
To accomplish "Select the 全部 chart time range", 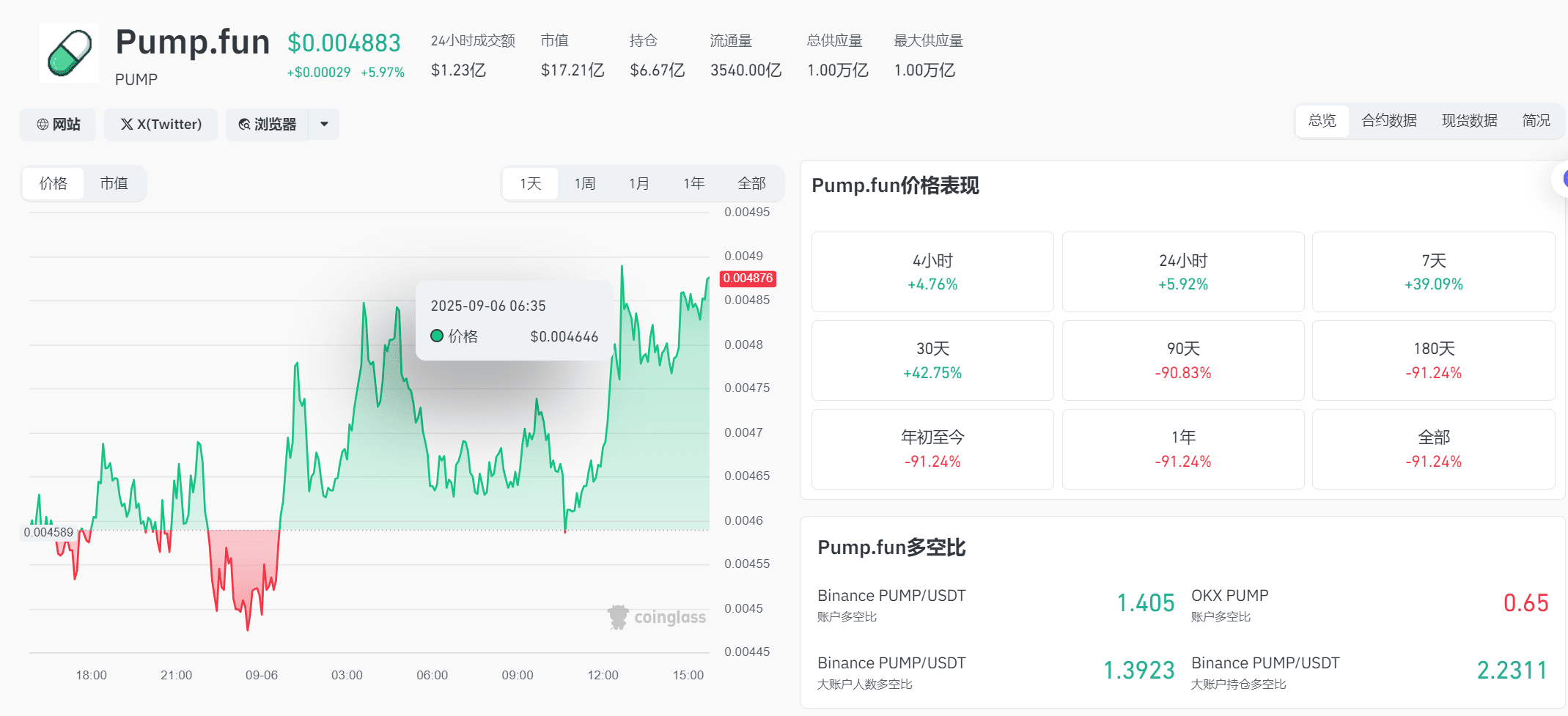I will (x=751, y=183).
